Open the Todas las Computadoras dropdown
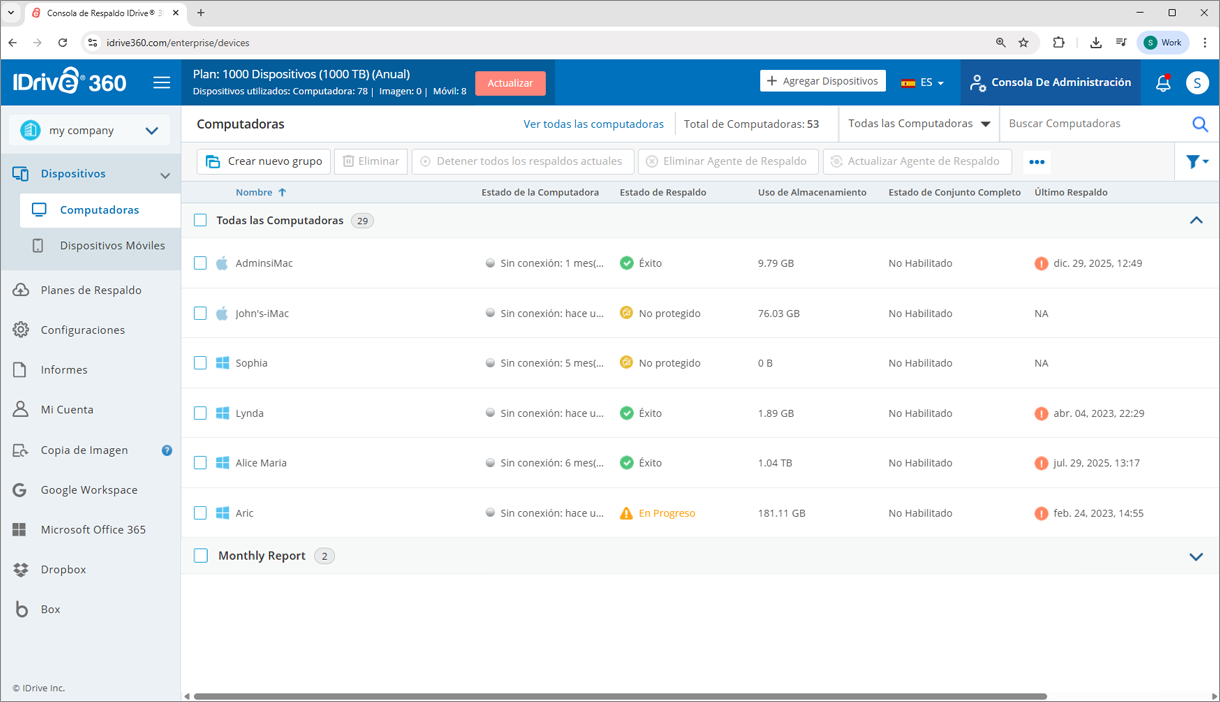 click(x=919, y=124)
